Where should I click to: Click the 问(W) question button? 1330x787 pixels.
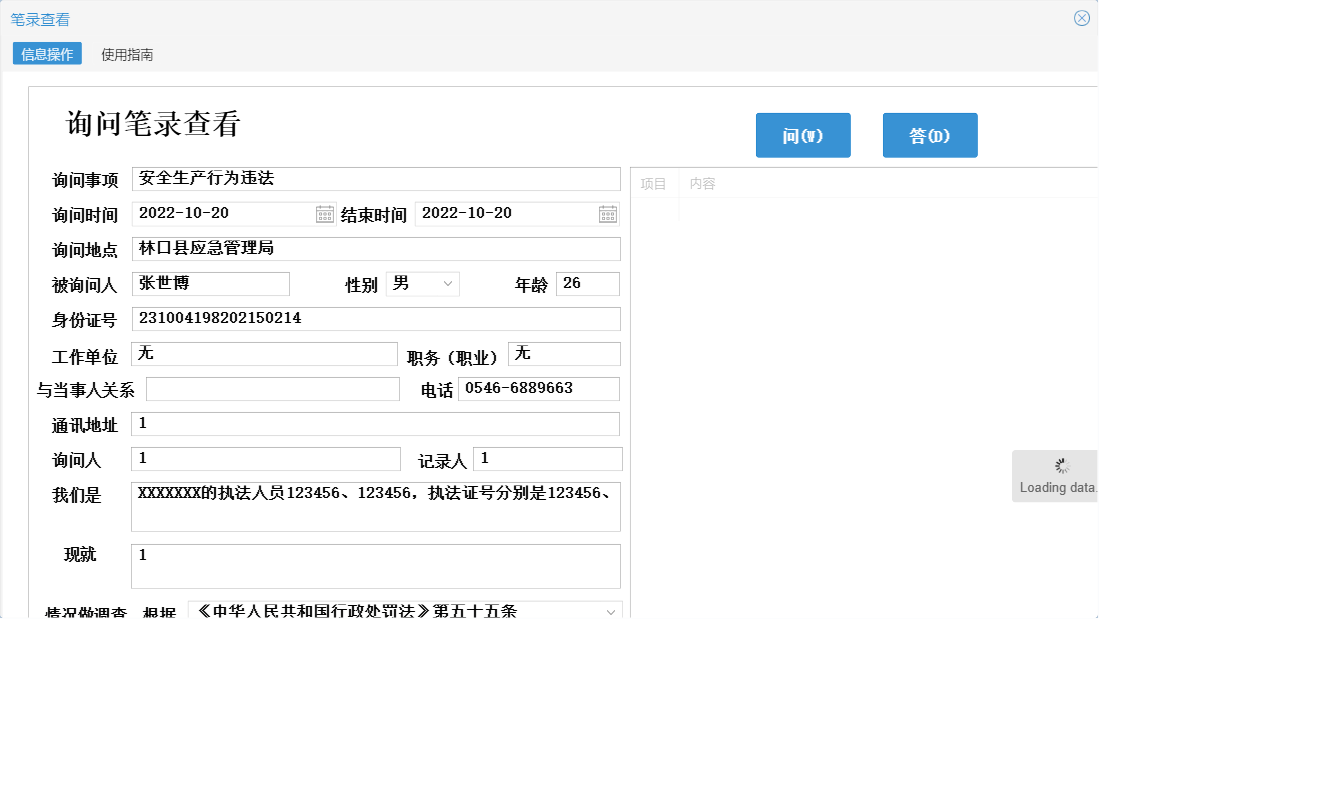pyautogui.click(x=803, y=135)
